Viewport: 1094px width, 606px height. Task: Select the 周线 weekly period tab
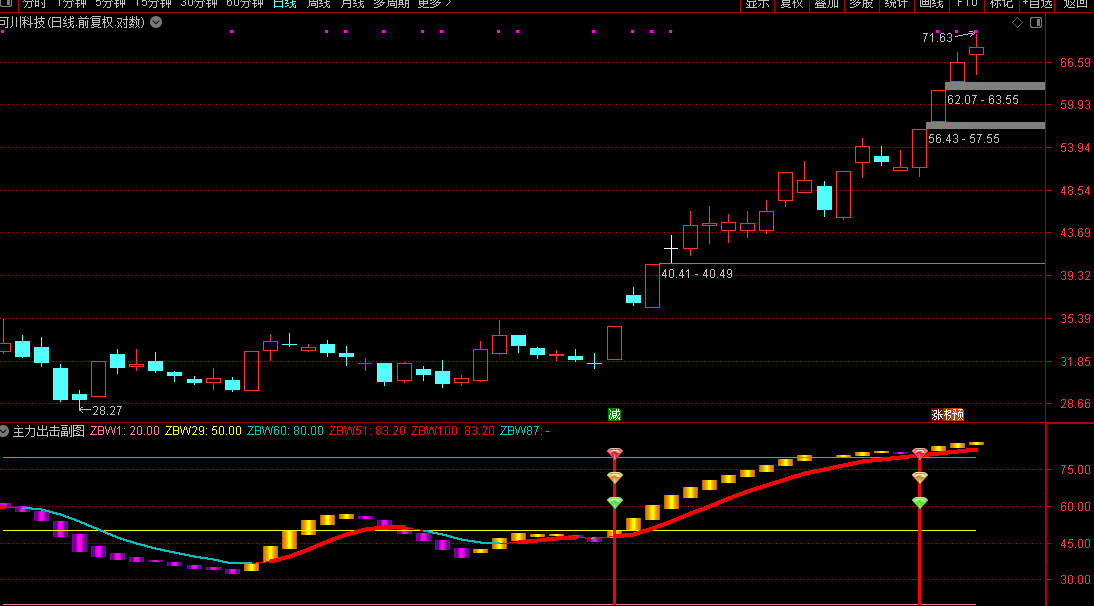click(319, 3)
